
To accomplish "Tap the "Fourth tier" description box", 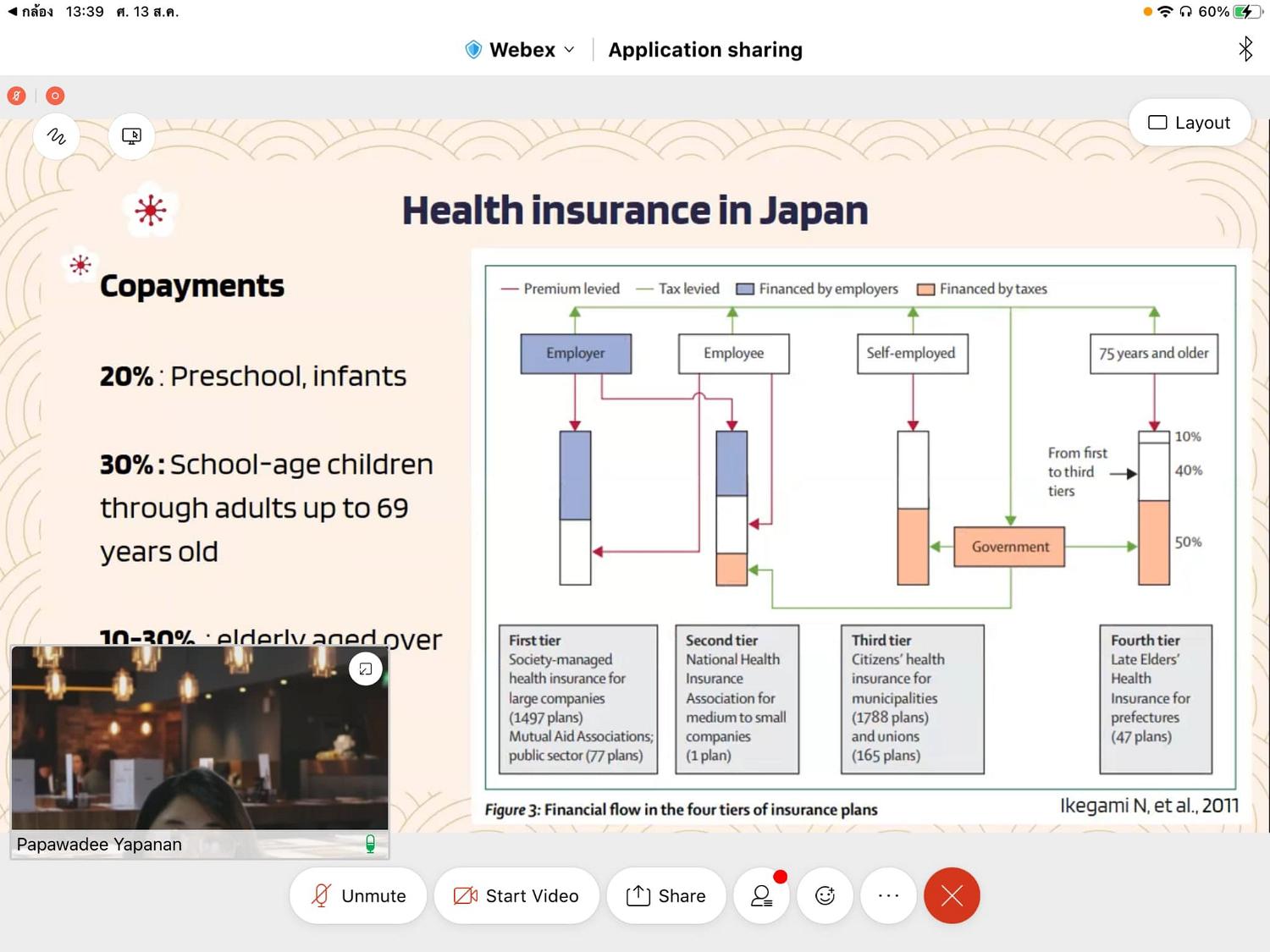I will pyautogui.click(x=1156, y=699).
